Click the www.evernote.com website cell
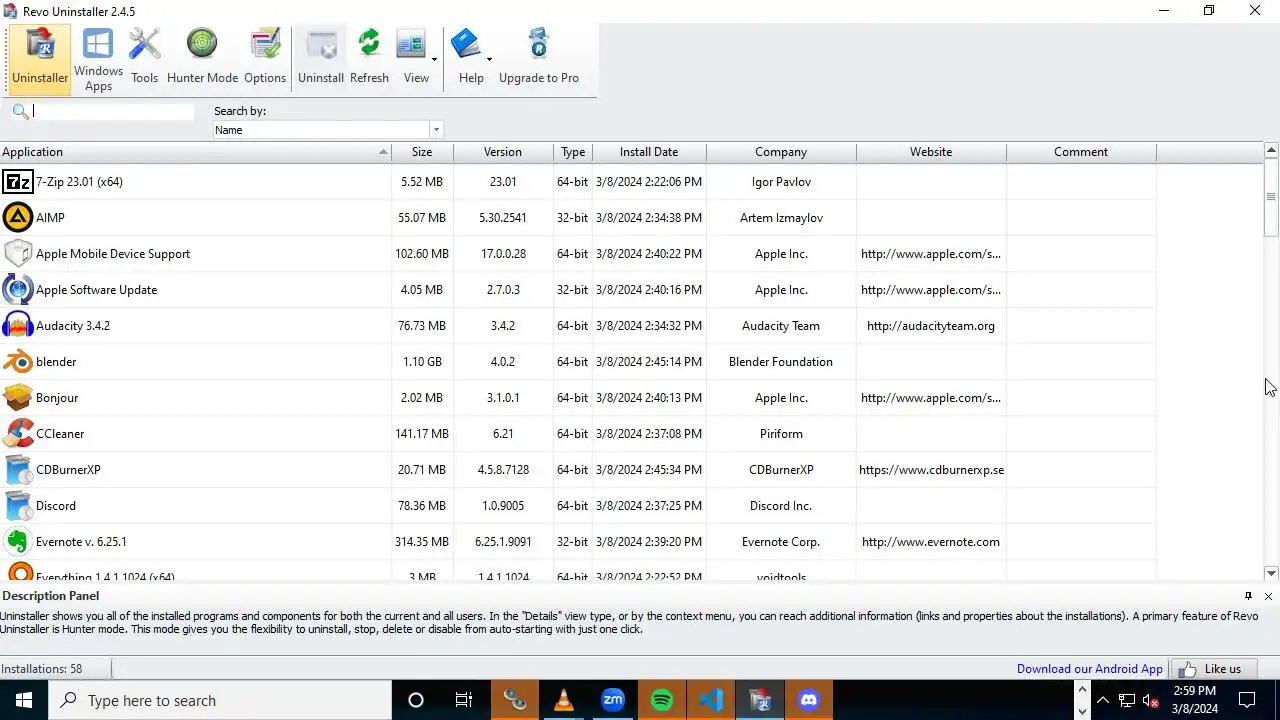 click(x=931, y=542)
